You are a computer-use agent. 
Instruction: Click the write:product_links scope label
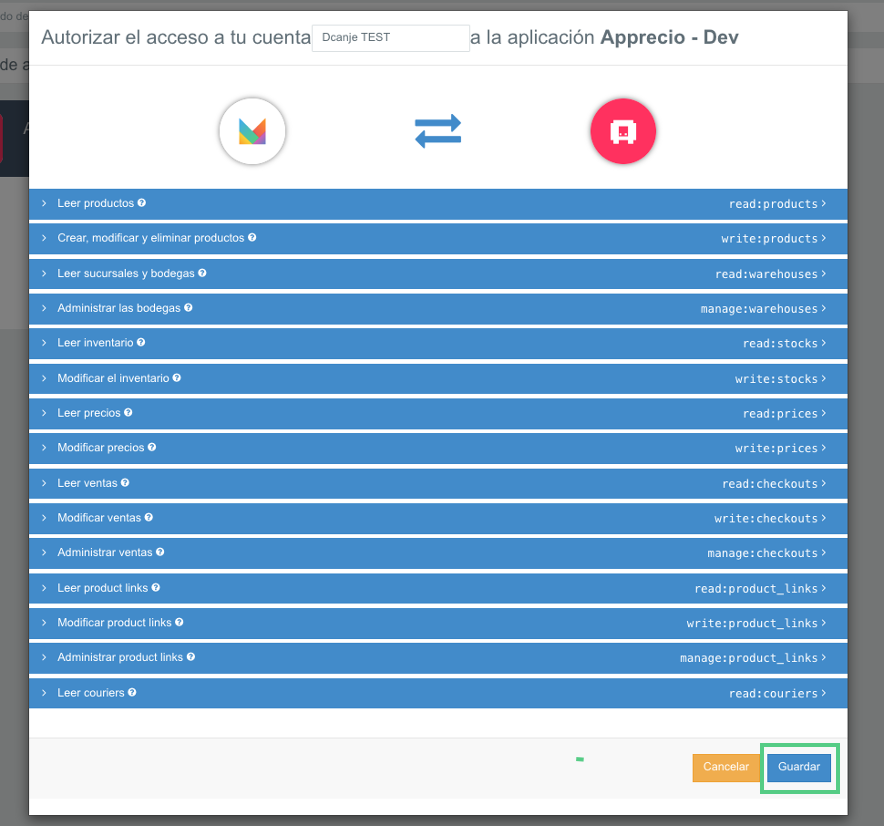[x=752, y=623]
